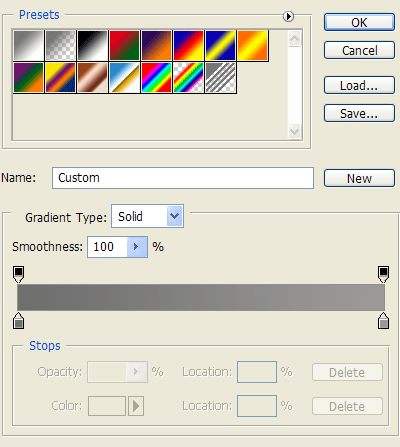Select the right opacity stop

[383, 274]
